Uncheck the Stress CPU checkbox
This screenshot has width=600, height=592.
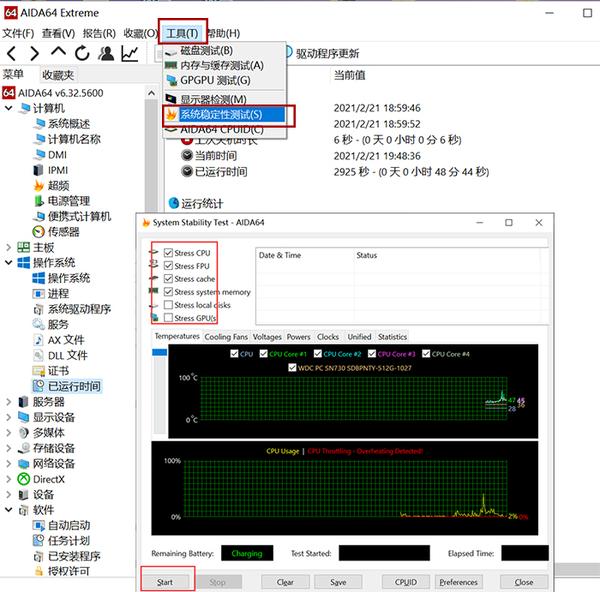168,253
